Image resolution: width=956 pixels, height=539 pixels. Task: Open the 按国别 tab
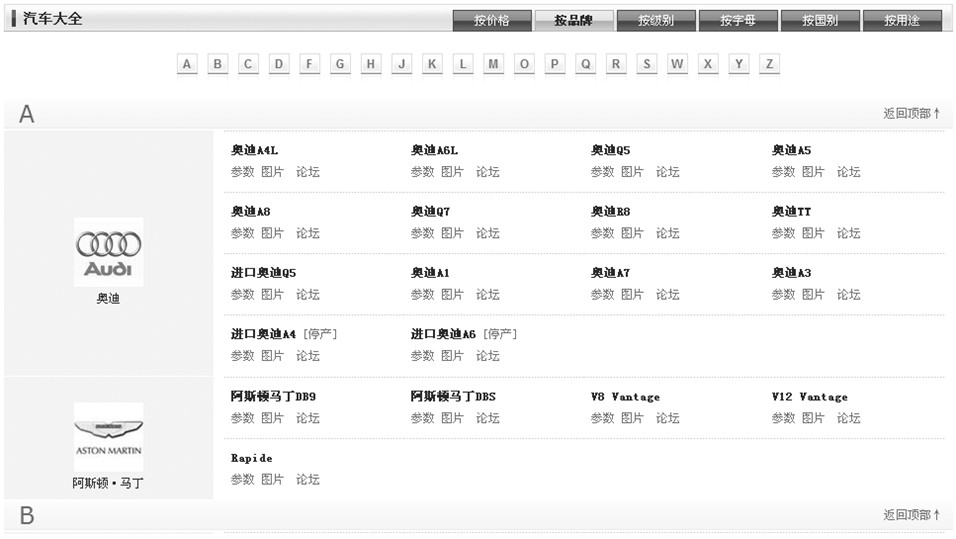click(820, 20)
